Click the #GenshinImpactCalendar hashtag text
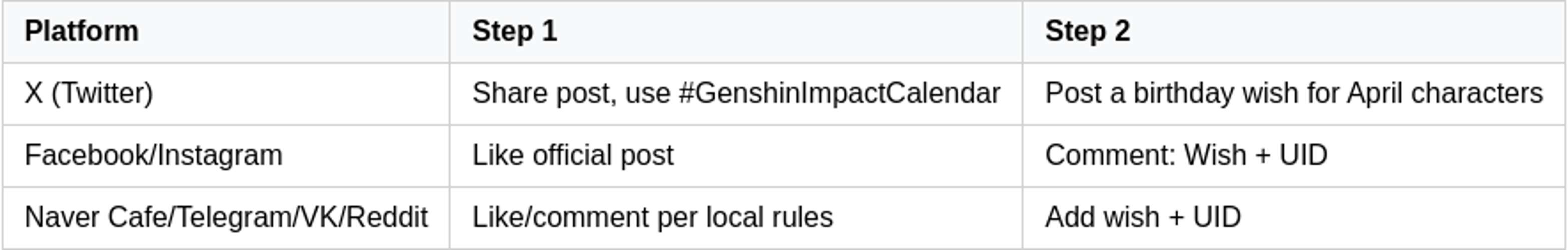The image size is (1568, 250). point(840,93)
